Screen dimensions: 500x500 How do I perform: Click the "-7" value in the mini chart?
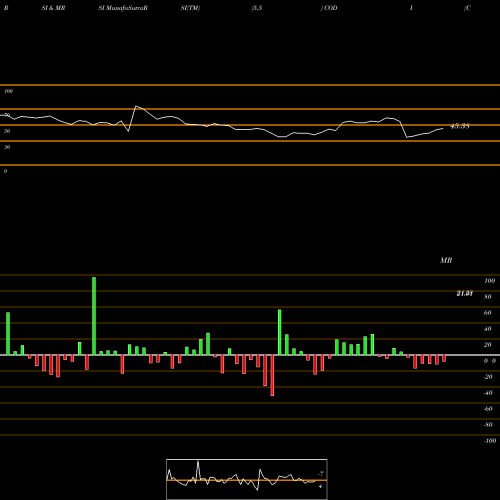(x=321, y=474)
